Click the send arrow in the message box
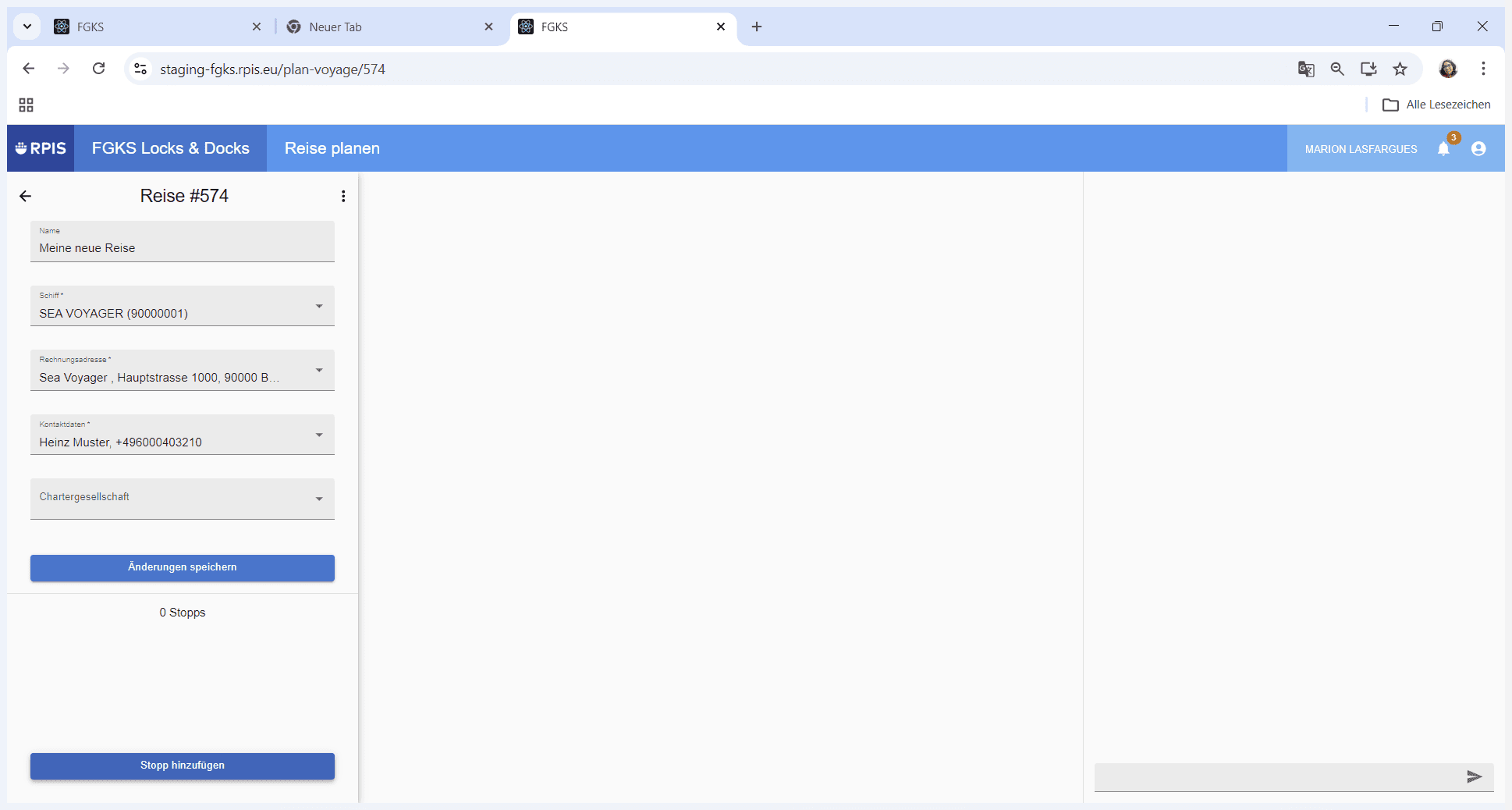The height and width of the screenshot is (810, 1512). [x=1474, y=776]
